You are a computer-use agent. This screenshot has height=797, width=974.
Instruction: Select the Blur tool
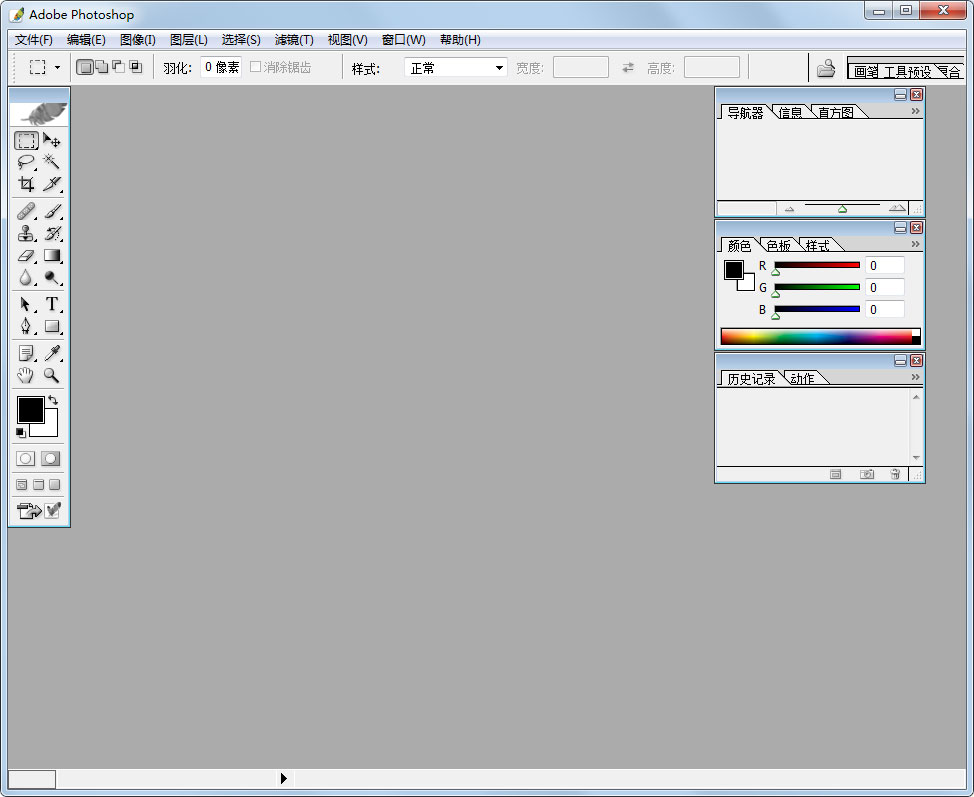(26, 277)
